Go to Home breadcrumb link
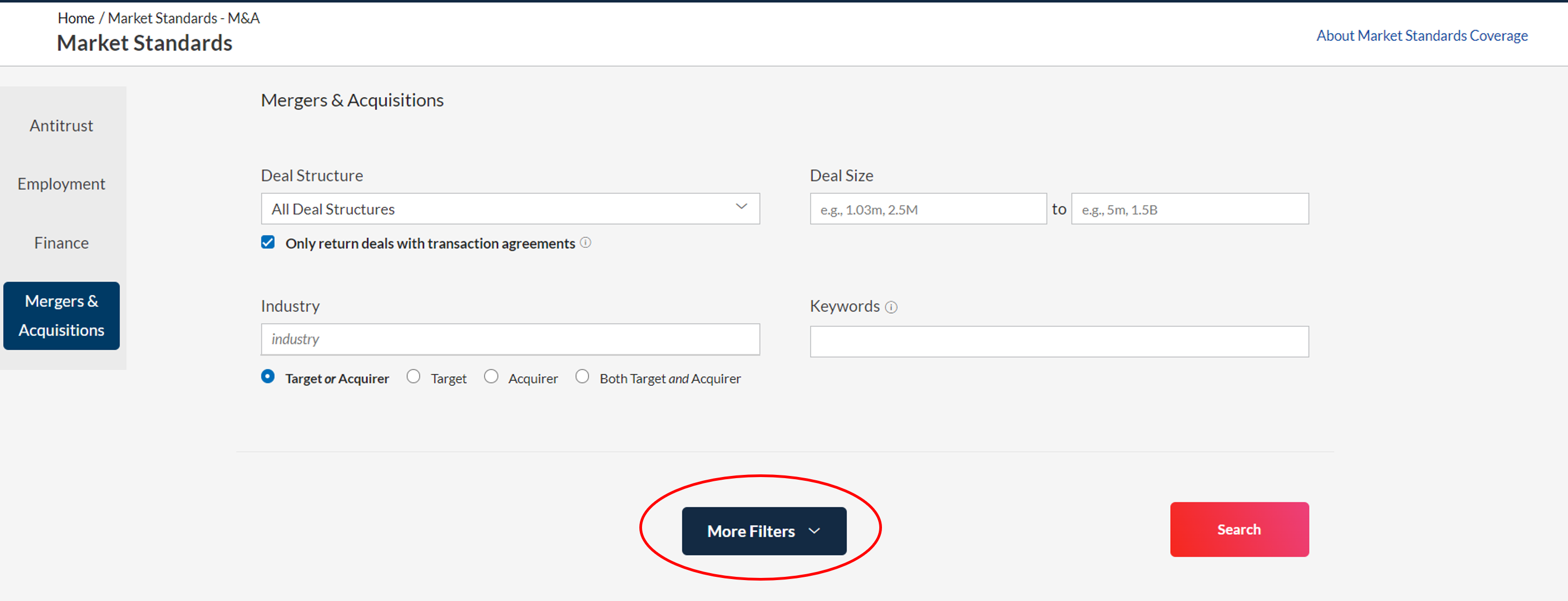The width and height of the screenshot is (1568, 601). [x=76, y=18]
